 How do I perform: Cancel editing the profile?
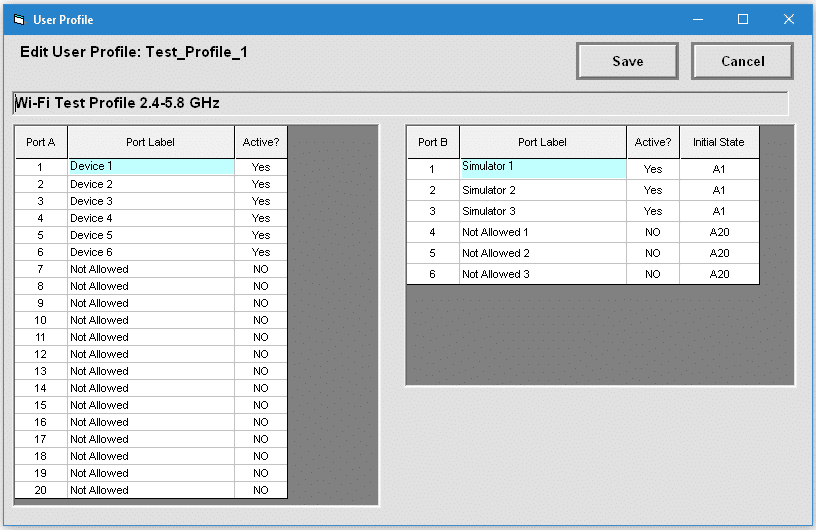click(x=742, y=61)
